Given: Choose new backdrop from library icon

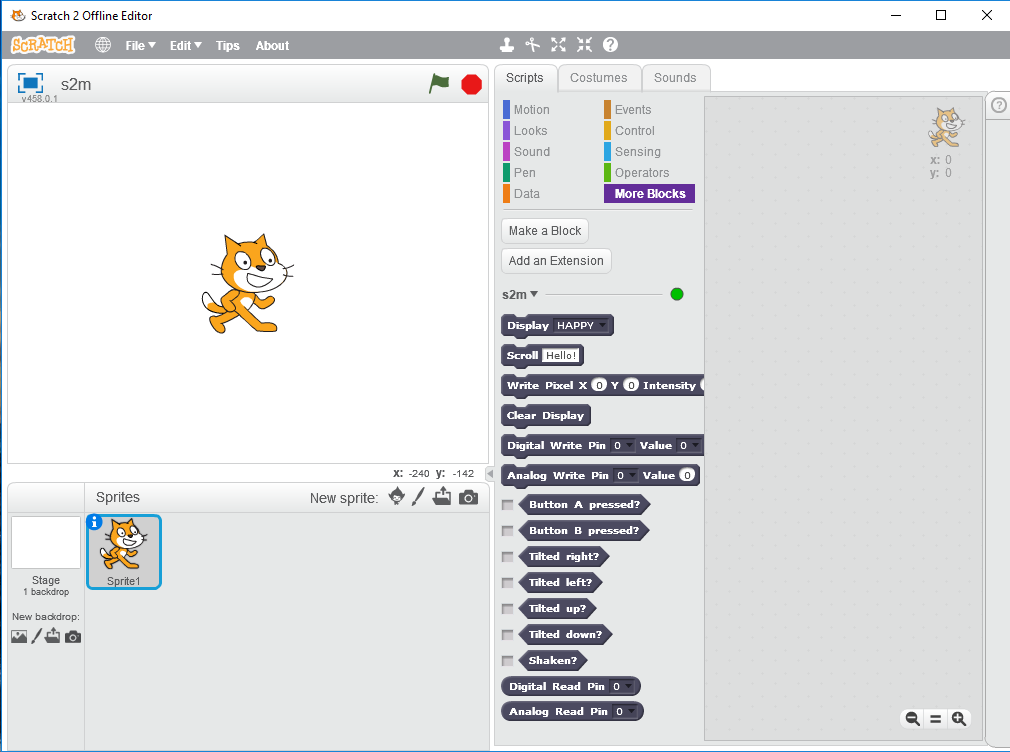Looking at the screenshot, I should point(19,637).
